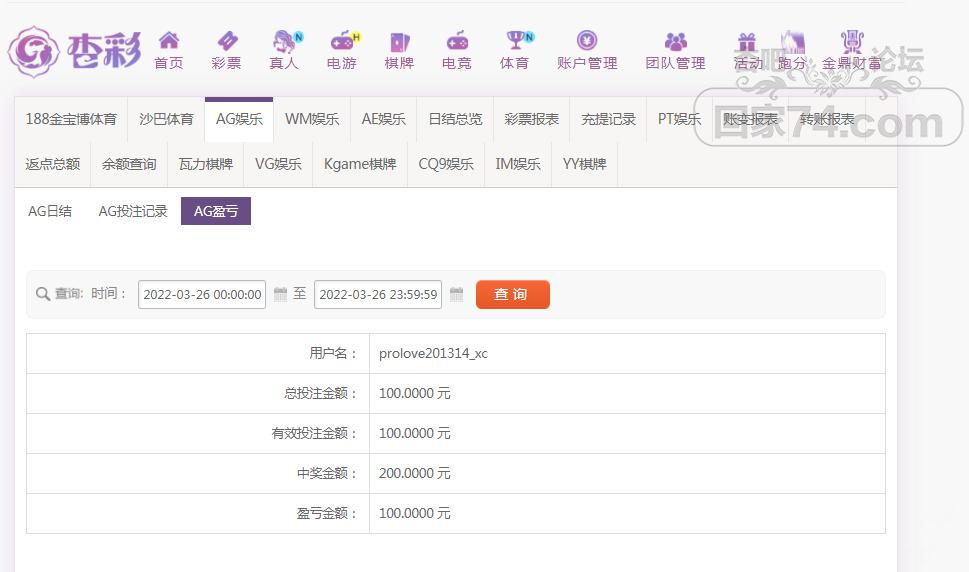Image resolution: width=969 pixels, height=572 pixels.
Task: Open the 余额查询 tab
Action: 129,164
